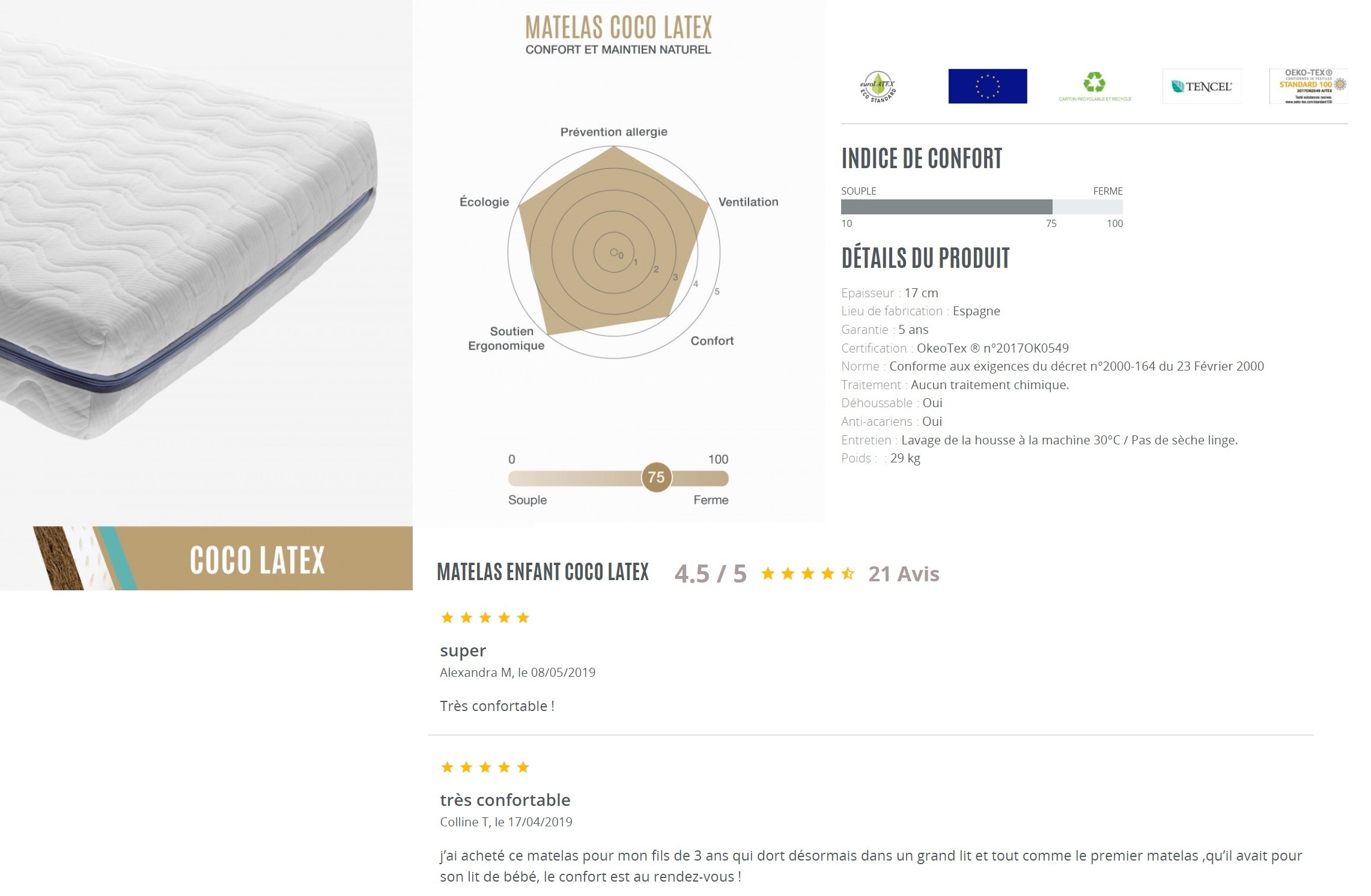Click the Indice de Confort progress bar
Image resolution: width=1371 pixels, height=896 pixels.
[x=981, y=207]
